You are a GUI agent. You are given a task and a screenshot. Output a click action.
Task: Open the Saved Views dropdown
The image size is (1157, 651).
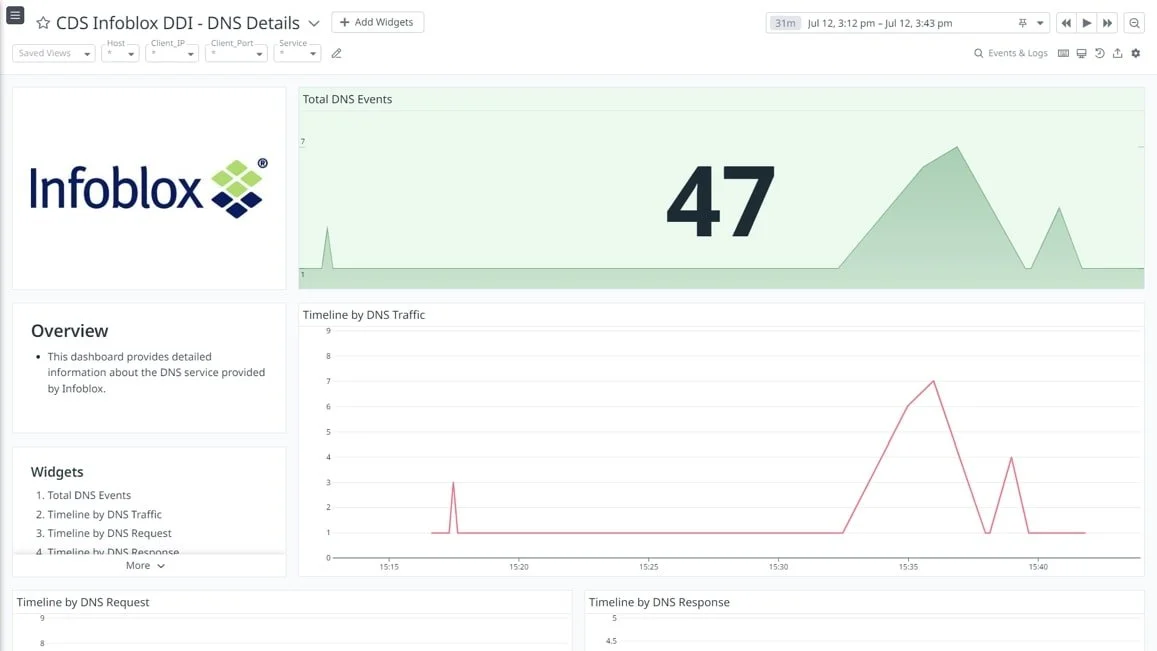(52, 53)
